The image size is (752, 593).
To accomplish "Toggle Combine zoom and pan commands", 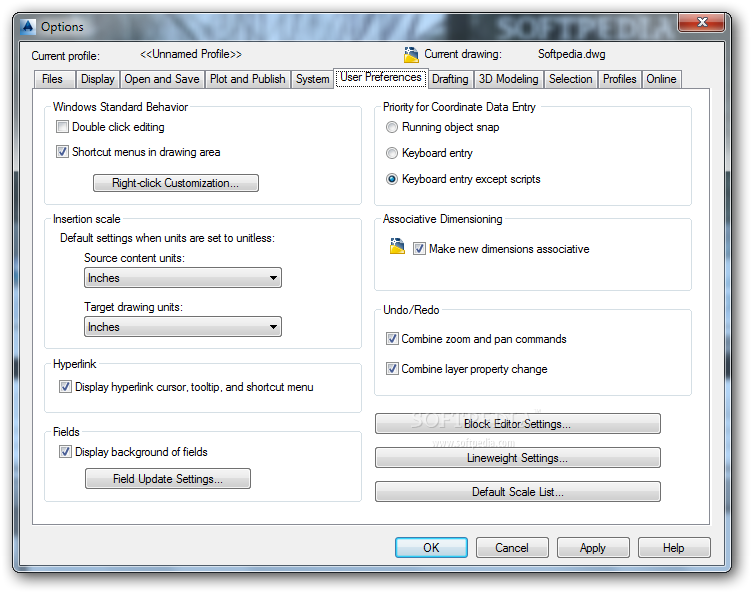I will coord(392,339).
